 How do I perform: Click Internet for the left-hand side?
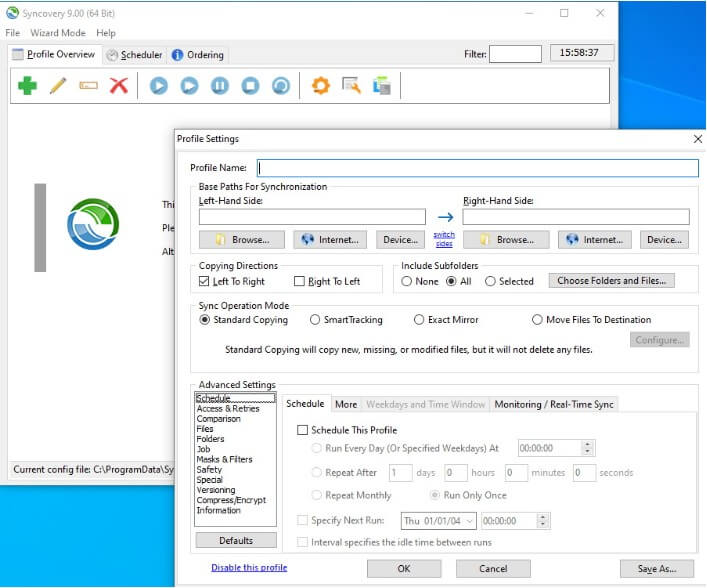(x=330, y=240)
